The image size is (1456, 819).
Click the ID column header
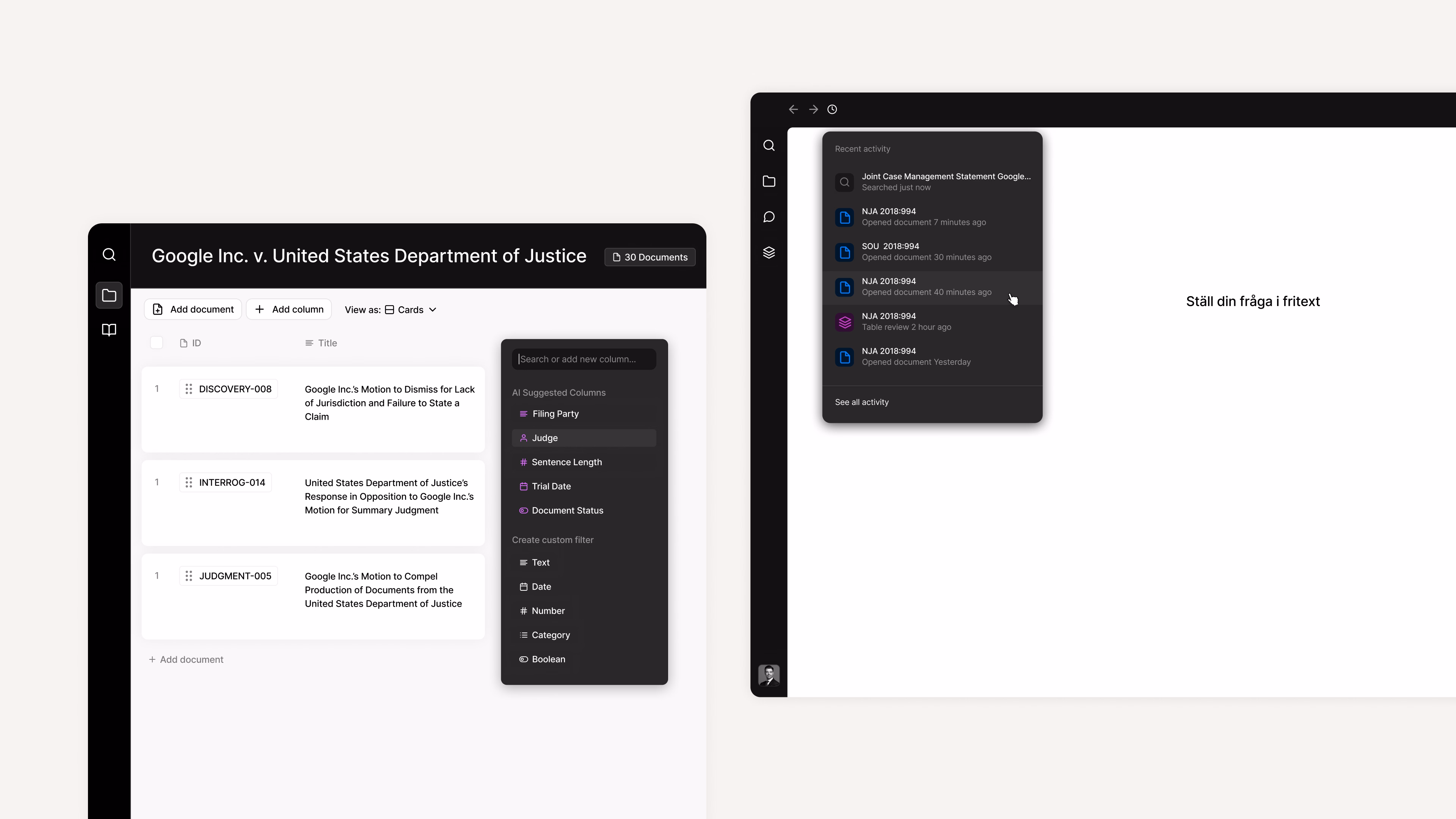(x=190, y=343)
